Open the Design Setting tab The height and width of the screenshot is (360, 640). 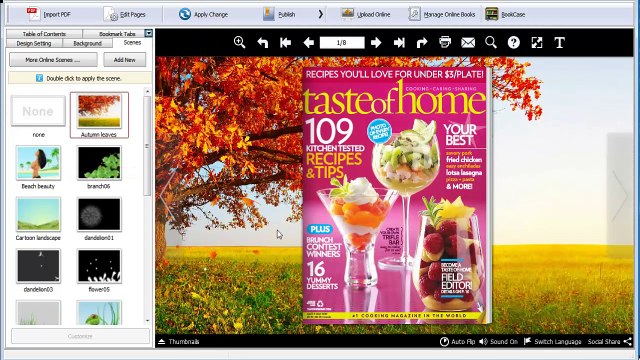tap(34, 43)
